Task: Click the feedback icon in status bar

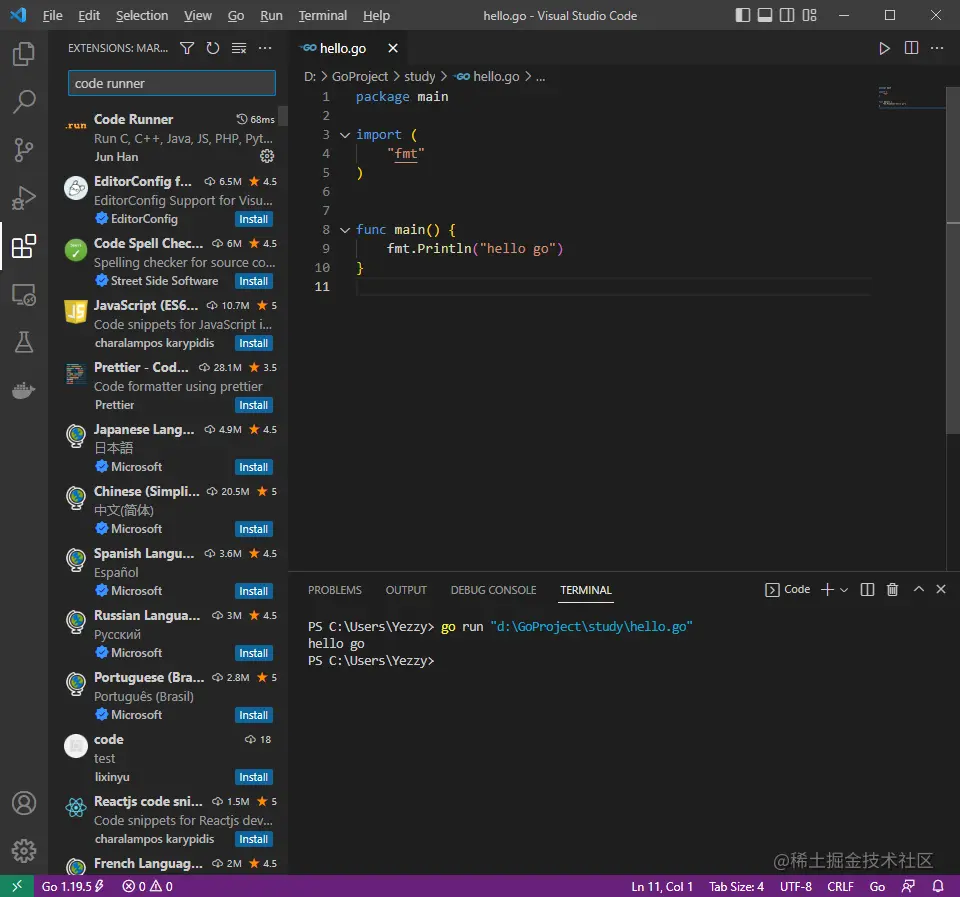Action: 908,886
